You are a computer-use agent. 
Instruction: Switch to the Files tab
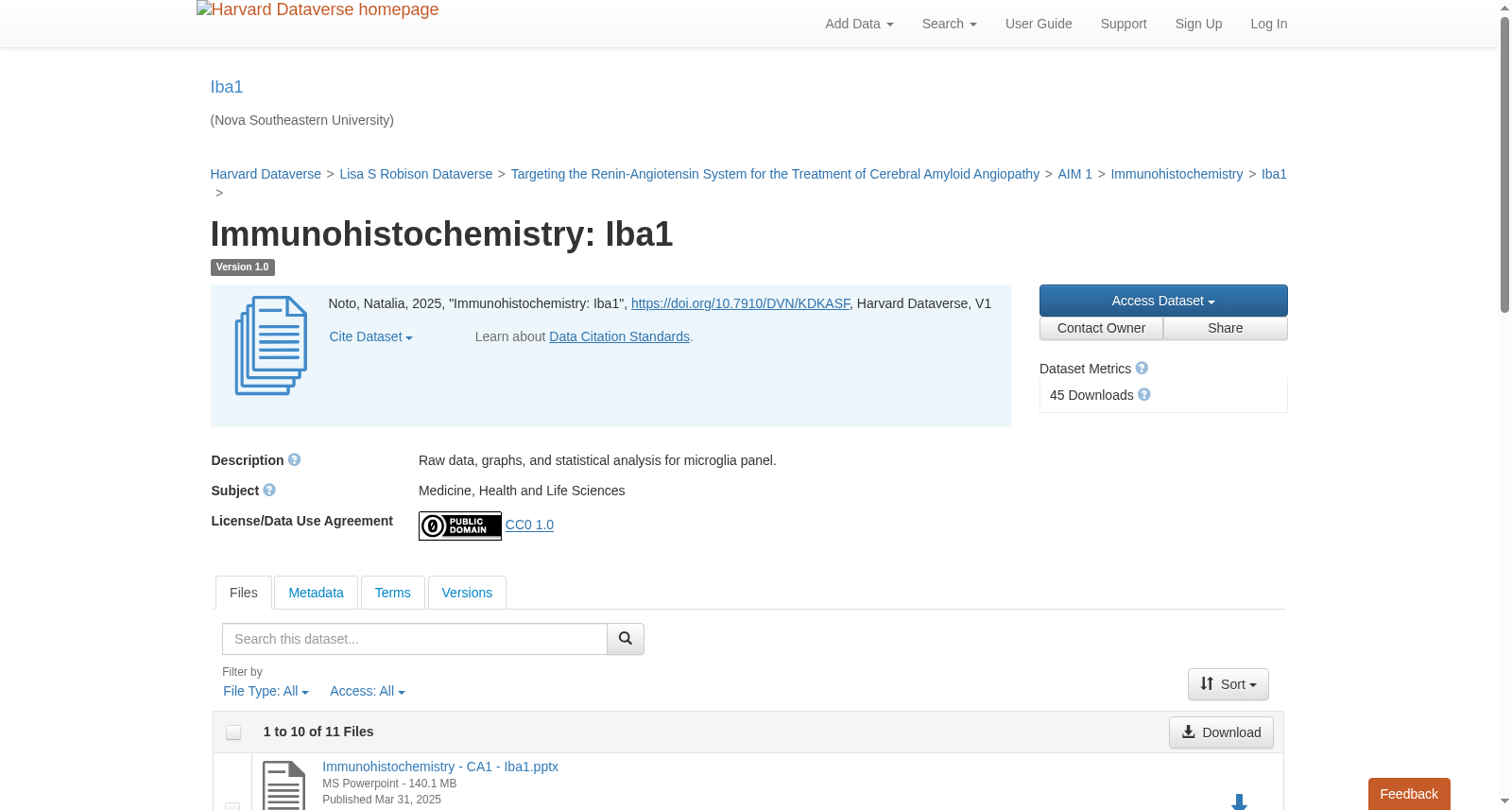[x=244, y=593]
